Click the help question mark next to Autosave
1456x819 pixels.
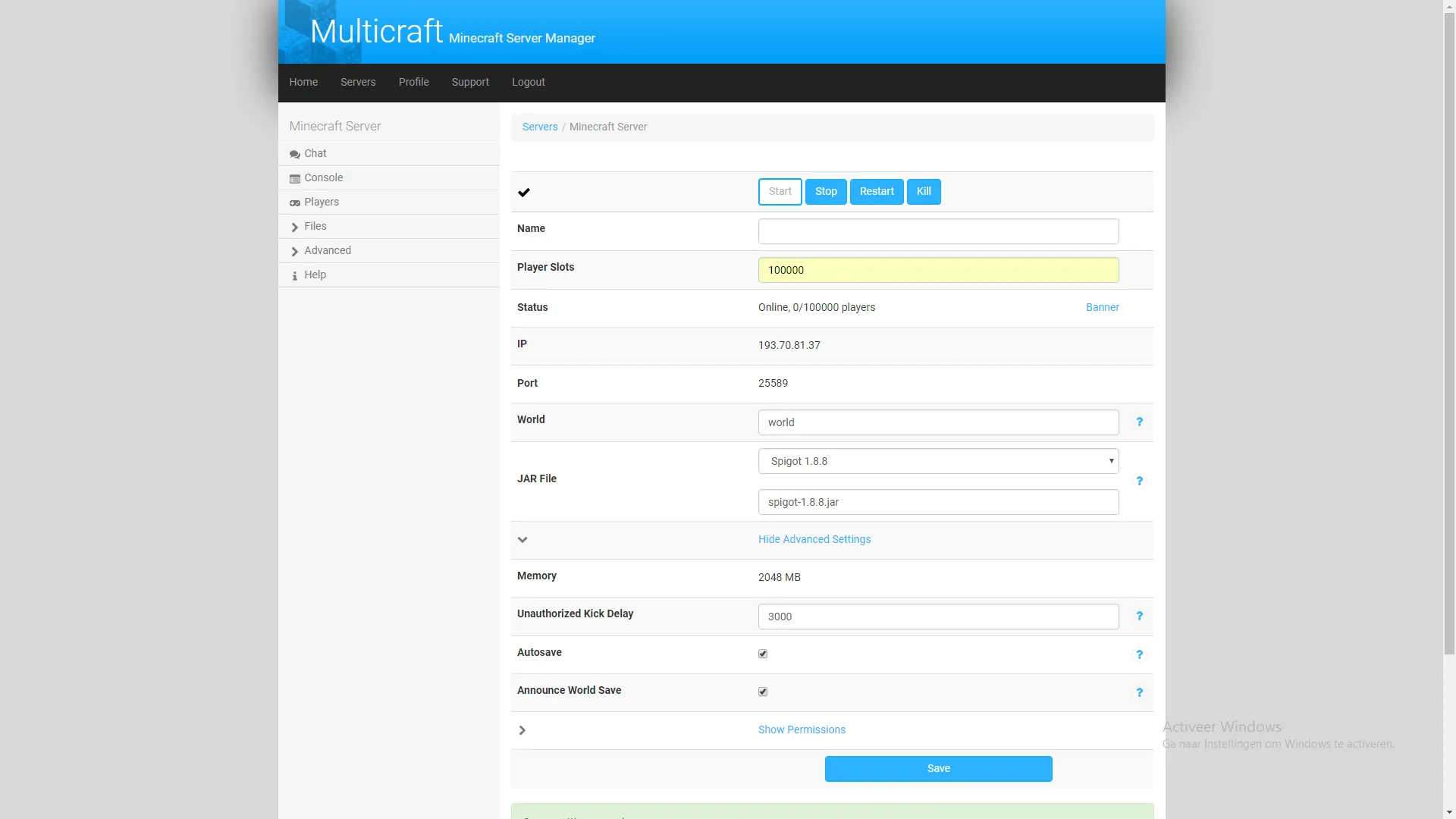tap(1139, 654)
